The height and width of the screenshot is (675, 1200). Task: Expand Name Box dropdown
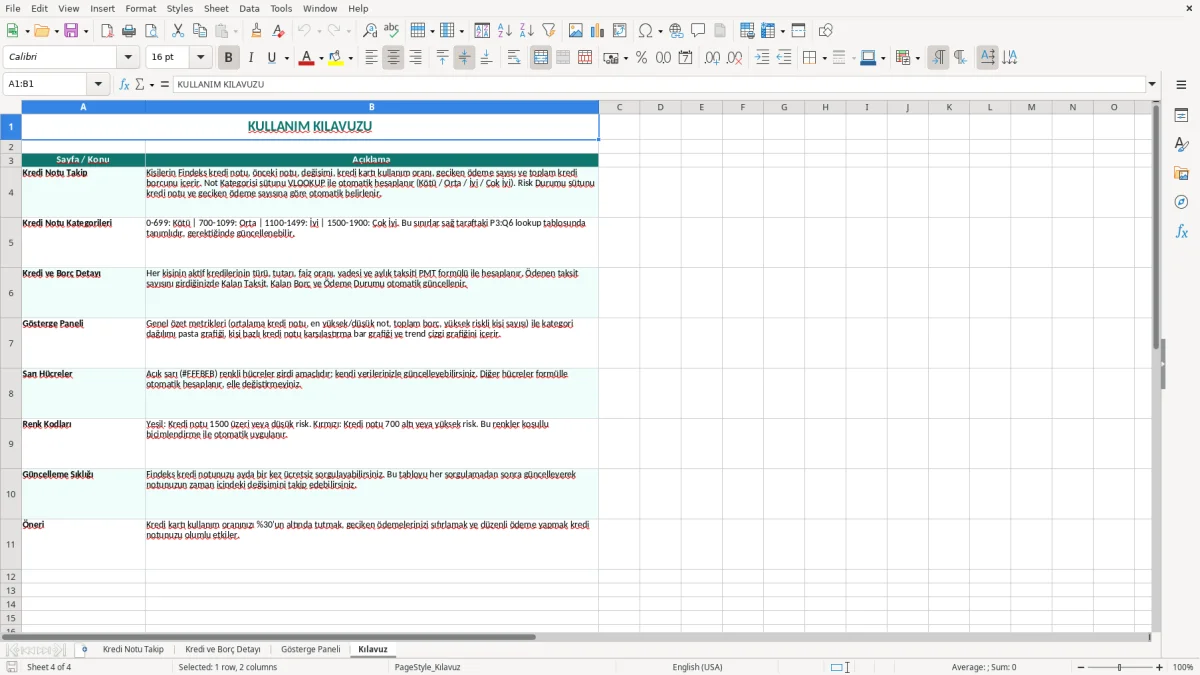98,84
